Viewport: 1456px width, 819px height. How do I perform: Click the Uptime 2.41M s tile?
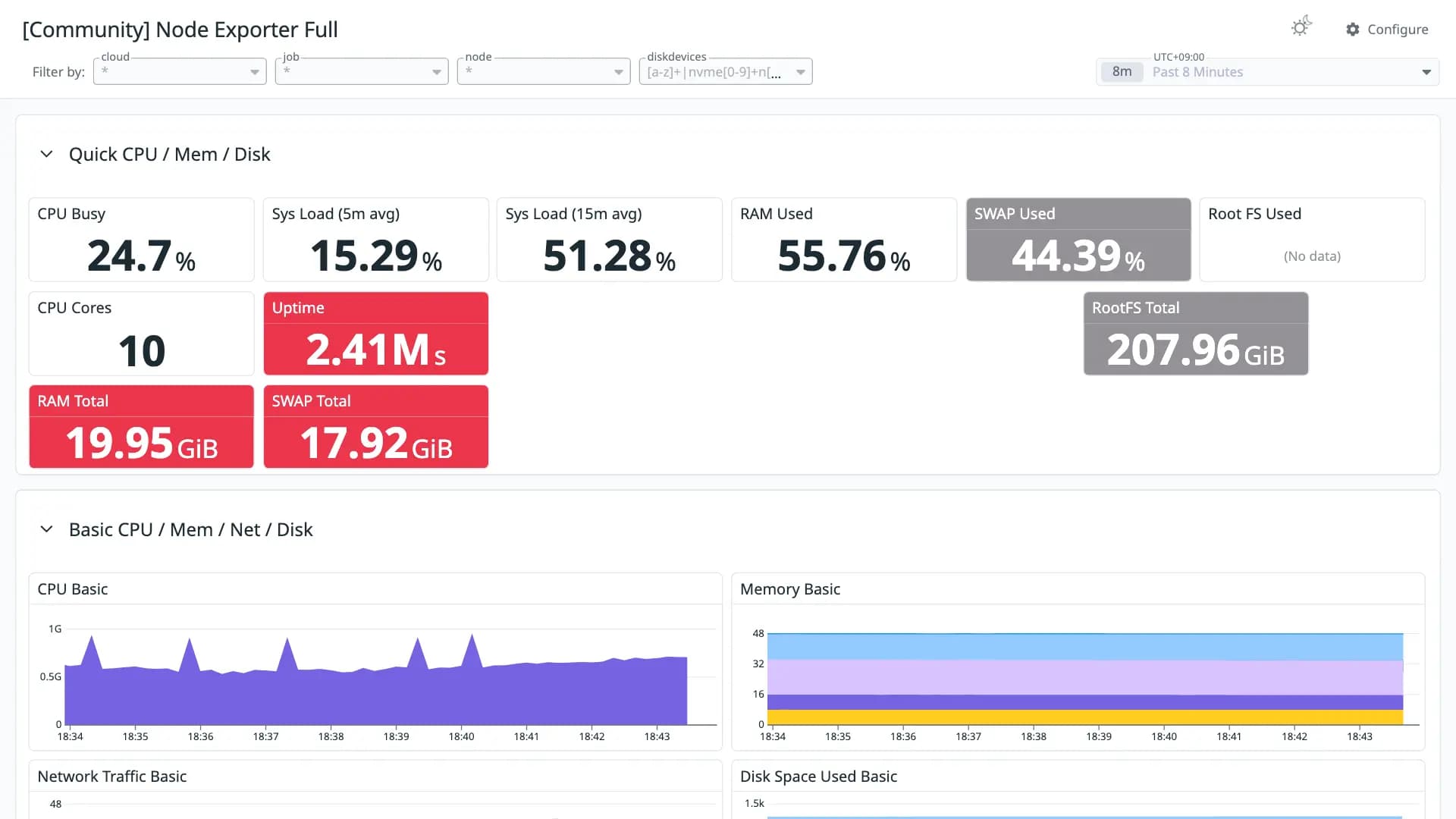375,334
